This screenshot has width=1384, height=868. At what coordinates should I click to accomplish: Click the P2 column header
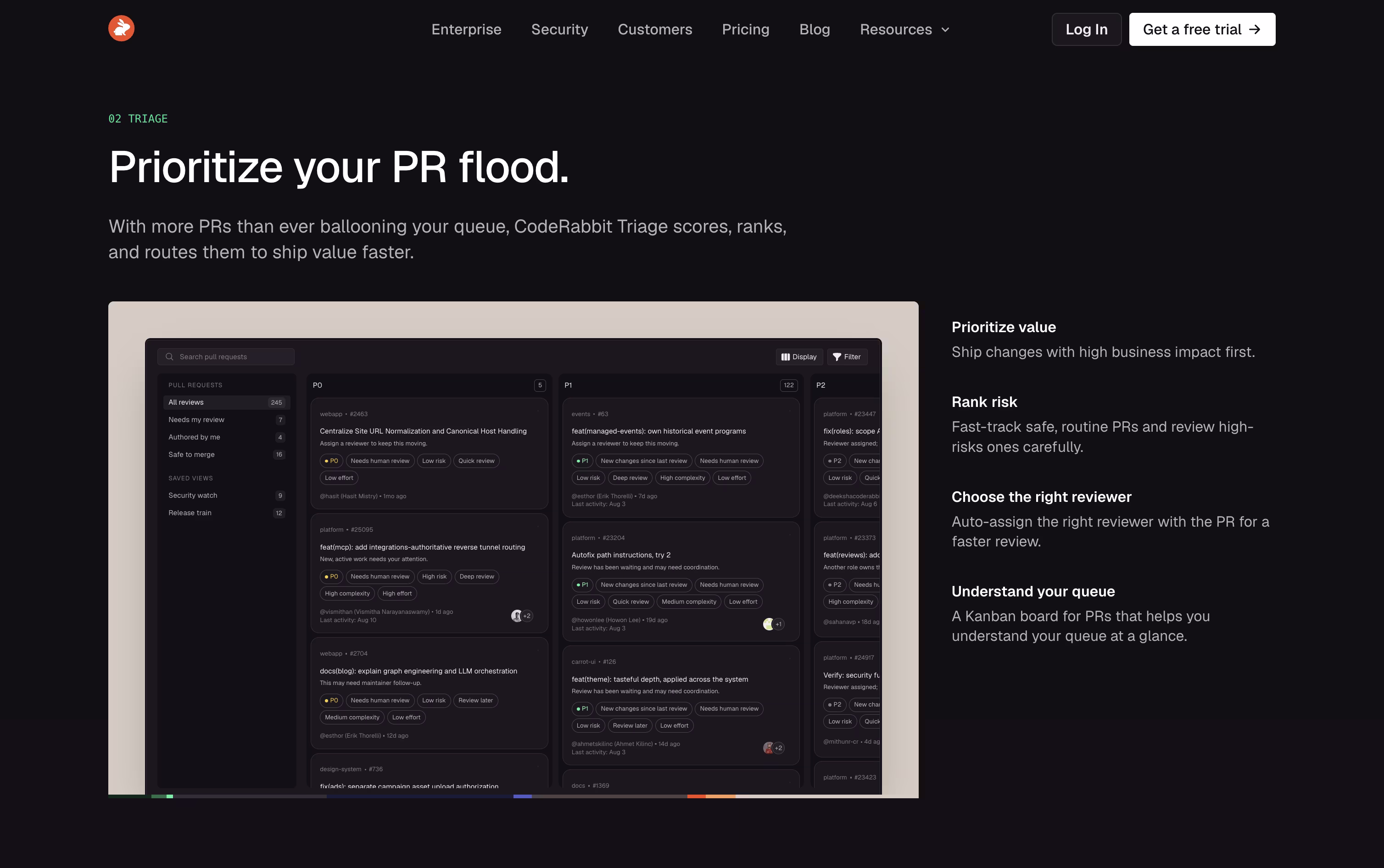820,385
